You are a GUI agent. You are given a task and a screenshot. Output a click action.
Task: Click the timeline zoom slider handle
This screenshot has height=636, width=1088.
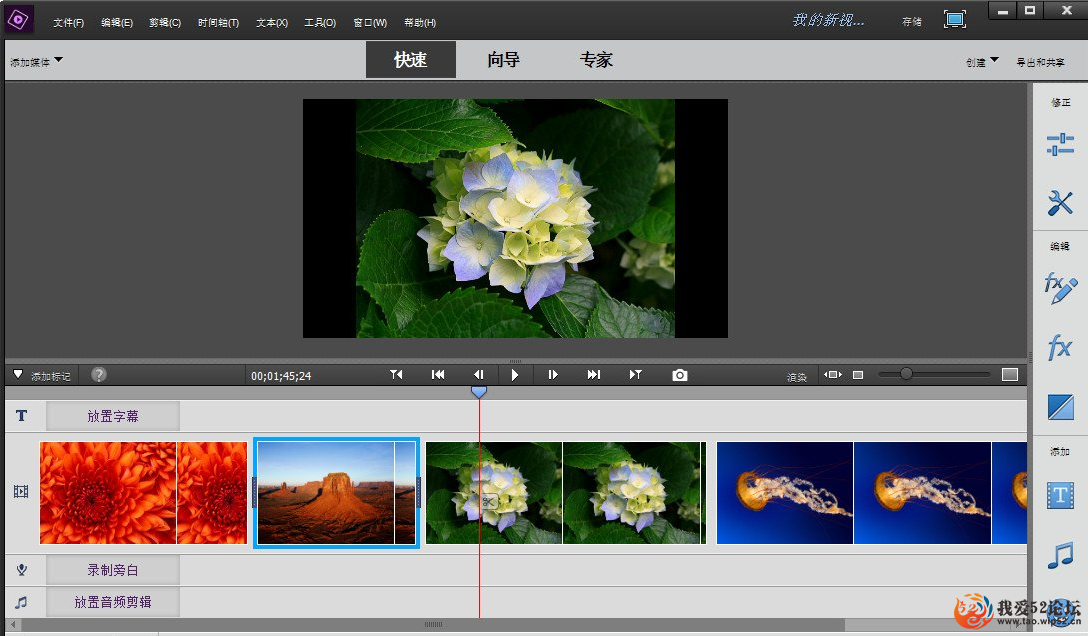click(906, 374)
